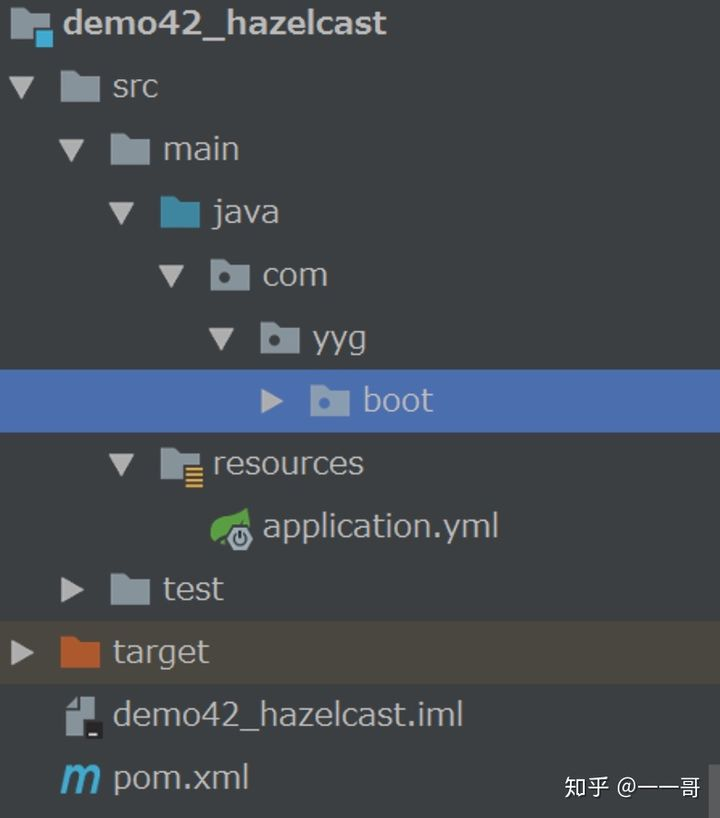Image resolution: width=720 pixels, height=818 pixels.
Task: Select the target label in the tree
Action: click(x=161, y=653)
